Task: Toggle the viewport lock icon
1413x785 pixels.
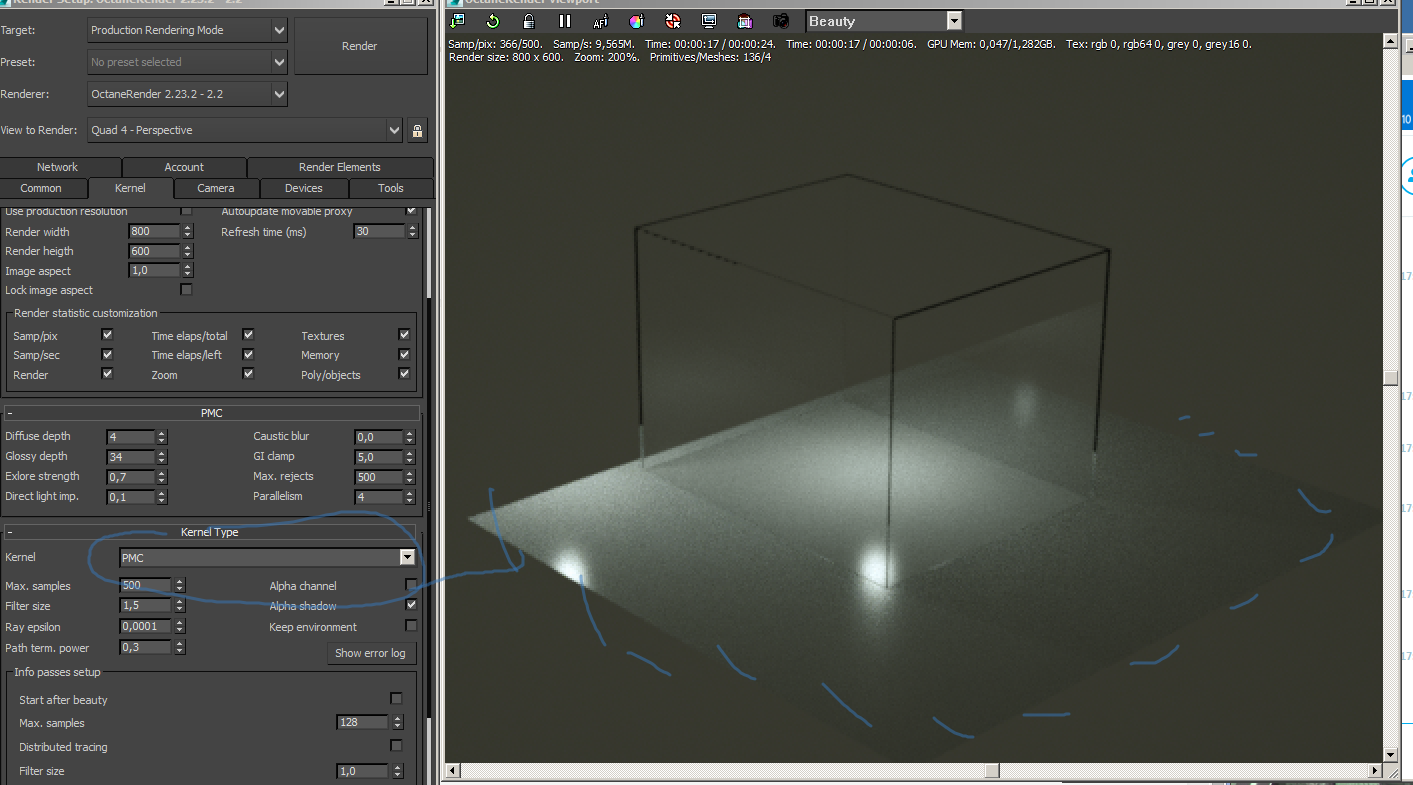Action: [x=529, y=20]
